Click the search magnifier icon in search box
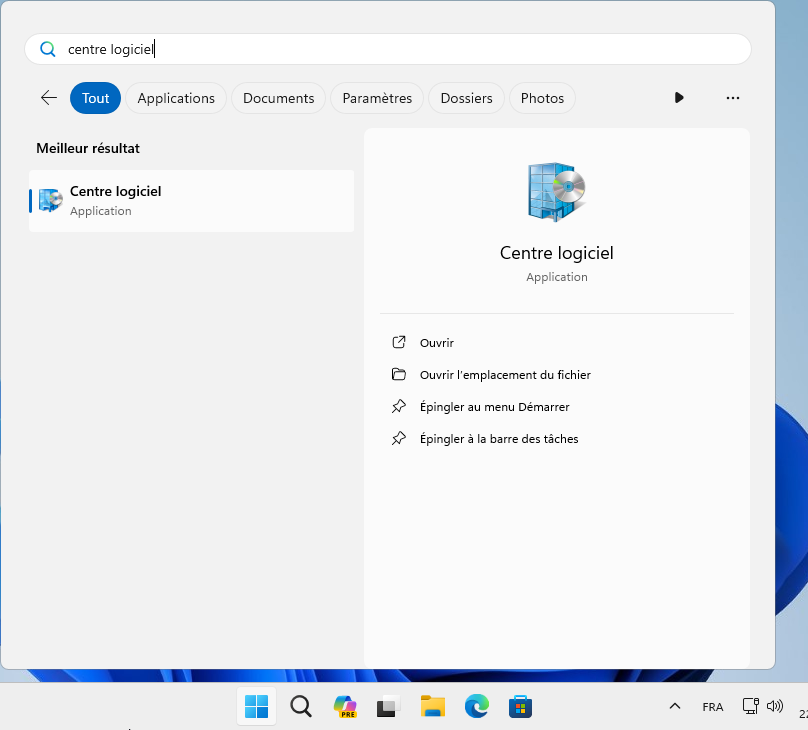Screen dimensions: 808x730 47,49
